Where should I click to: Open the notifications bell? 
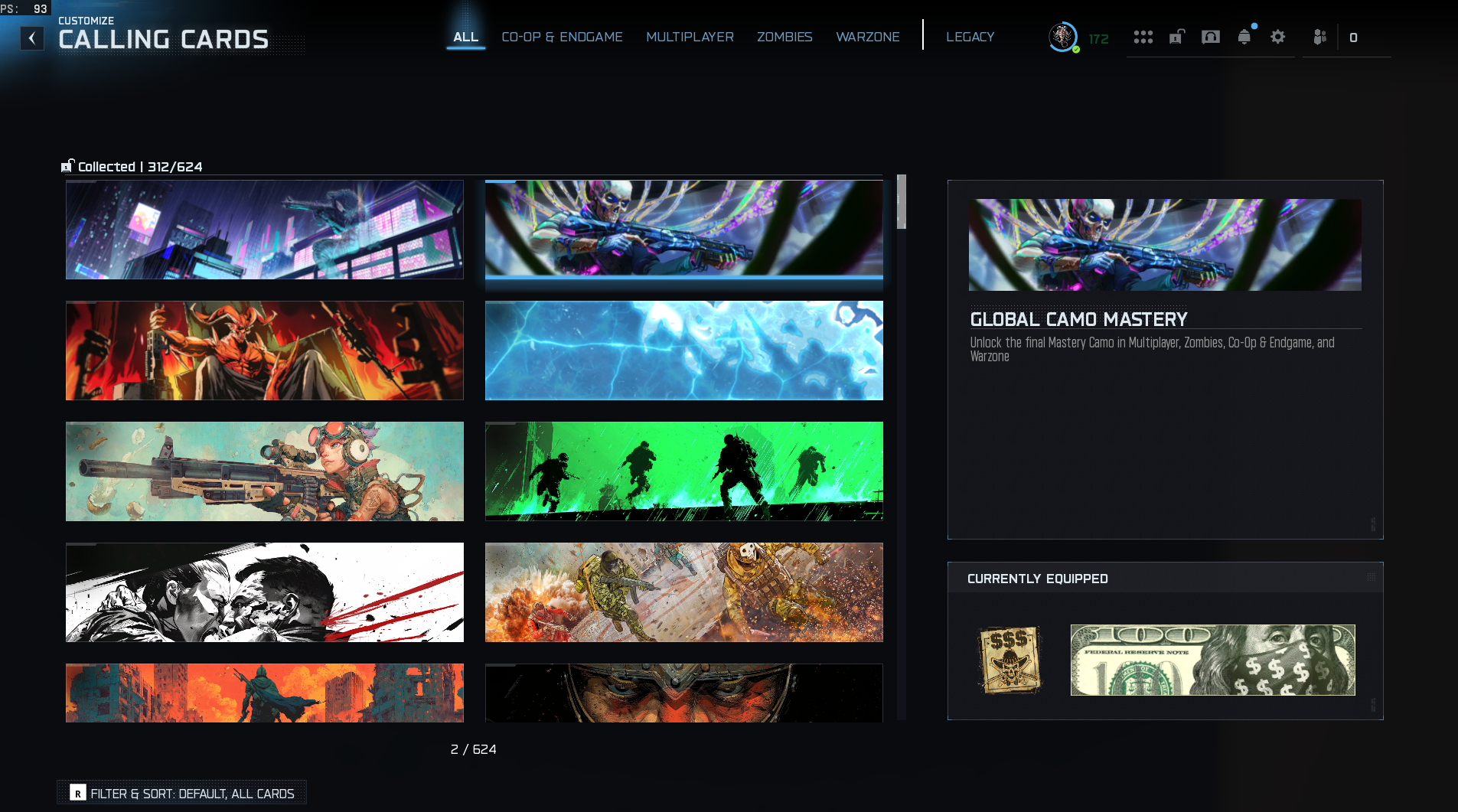pos(1244,37)
